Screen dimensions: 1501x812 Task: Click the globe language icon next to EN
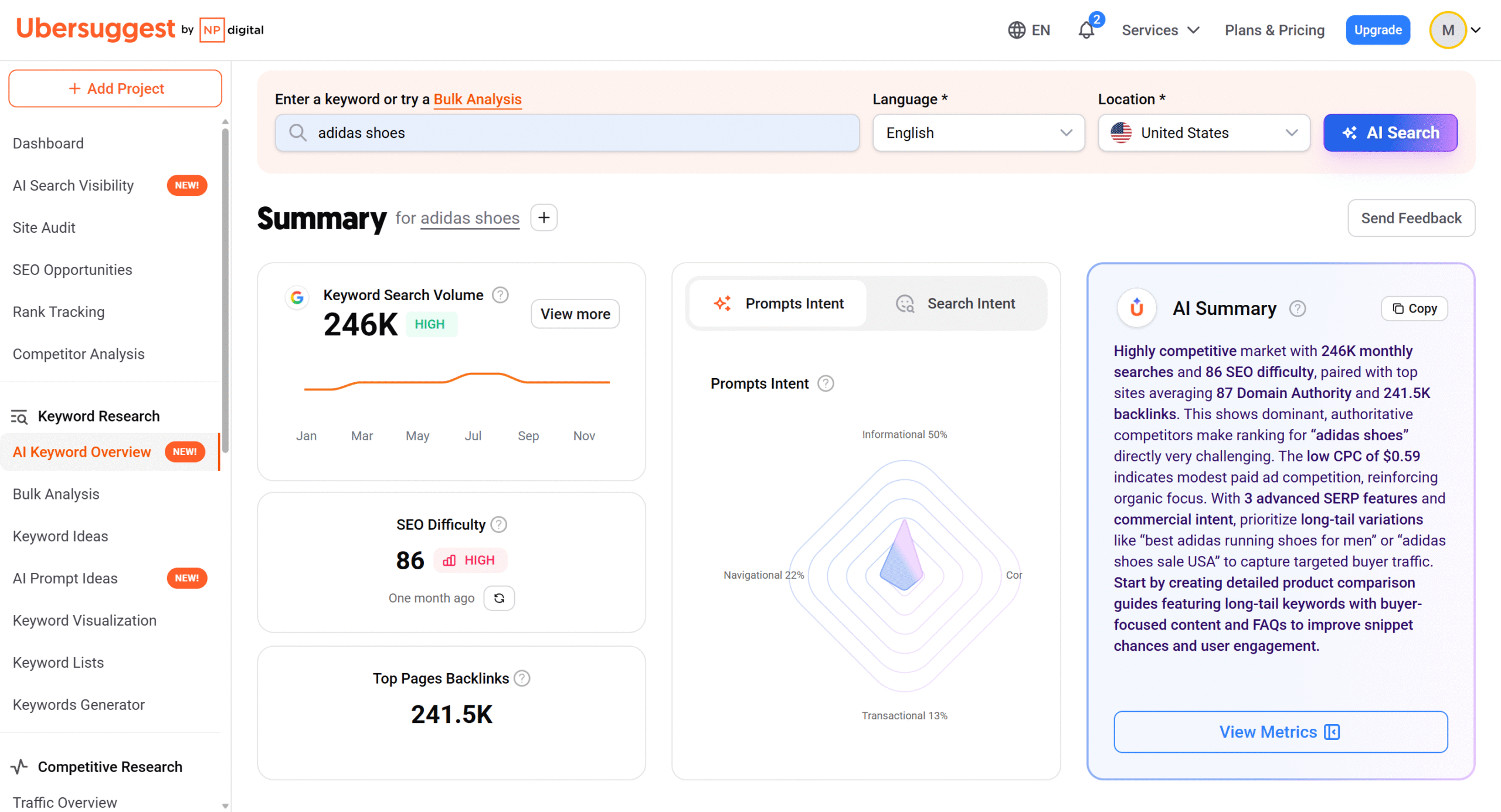(x=1017, y=29)
